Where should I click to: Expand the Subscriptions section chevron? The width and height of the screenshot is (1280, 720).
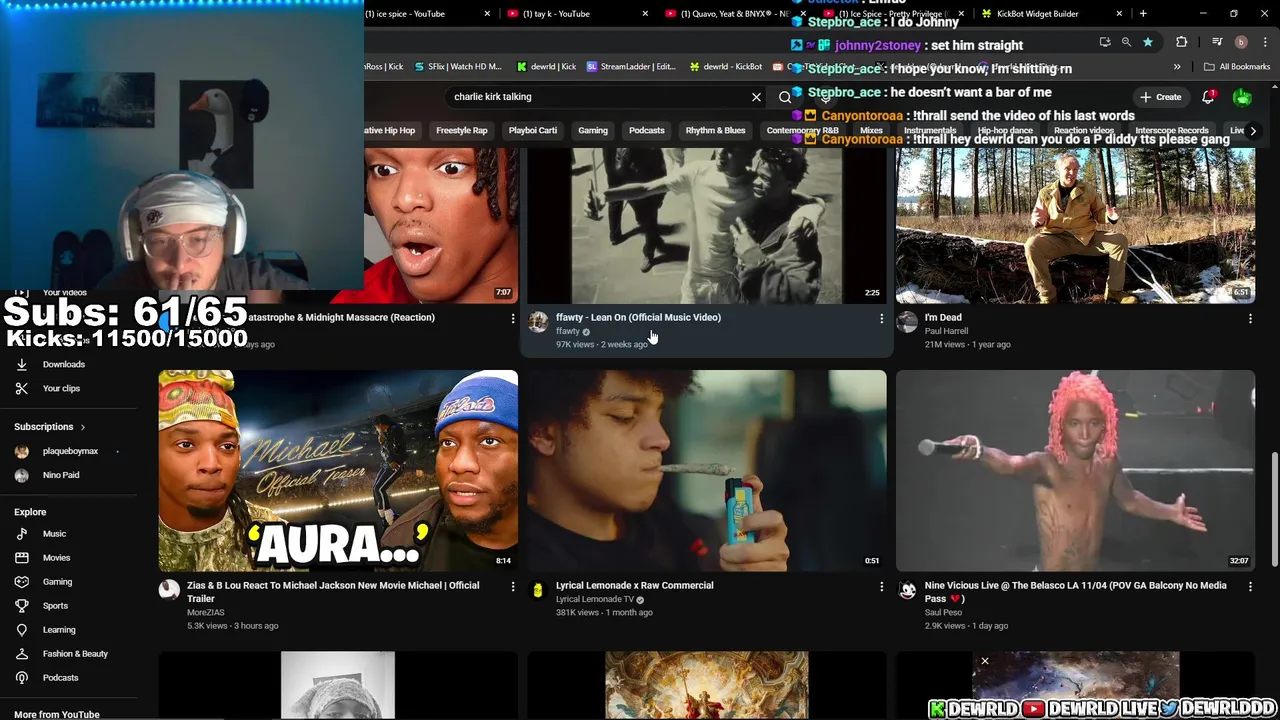82,427
